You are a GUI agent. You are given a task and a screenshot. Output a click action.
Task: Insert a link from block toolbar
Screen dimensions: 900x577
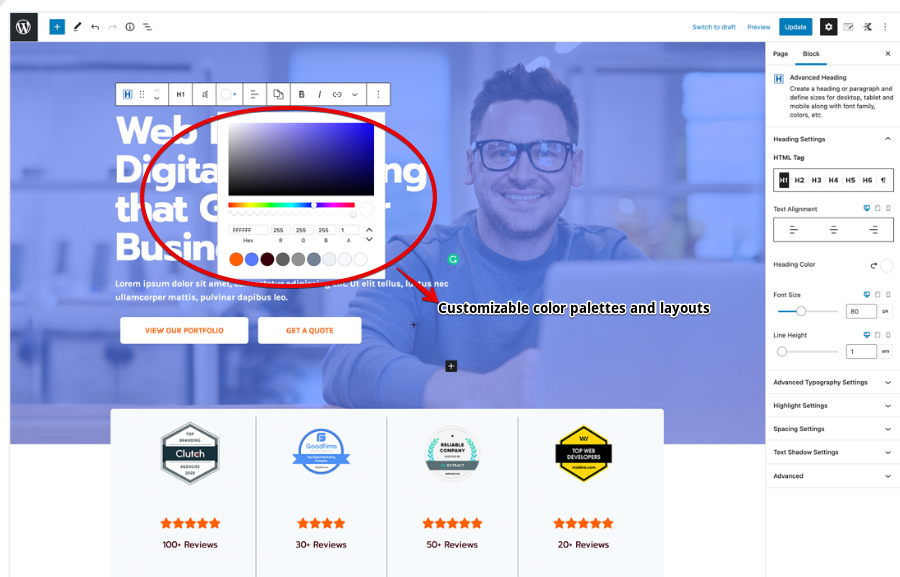(337, 94)
